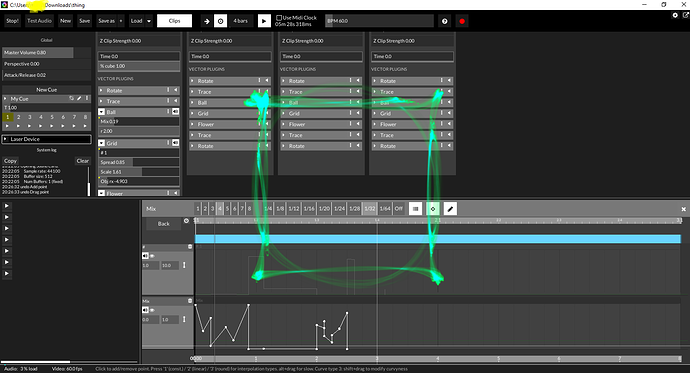Image resolution: width=690 pixels, height=373 pixels.
Task: Click the Back button in timeline panel
Action: coord(164,224)
